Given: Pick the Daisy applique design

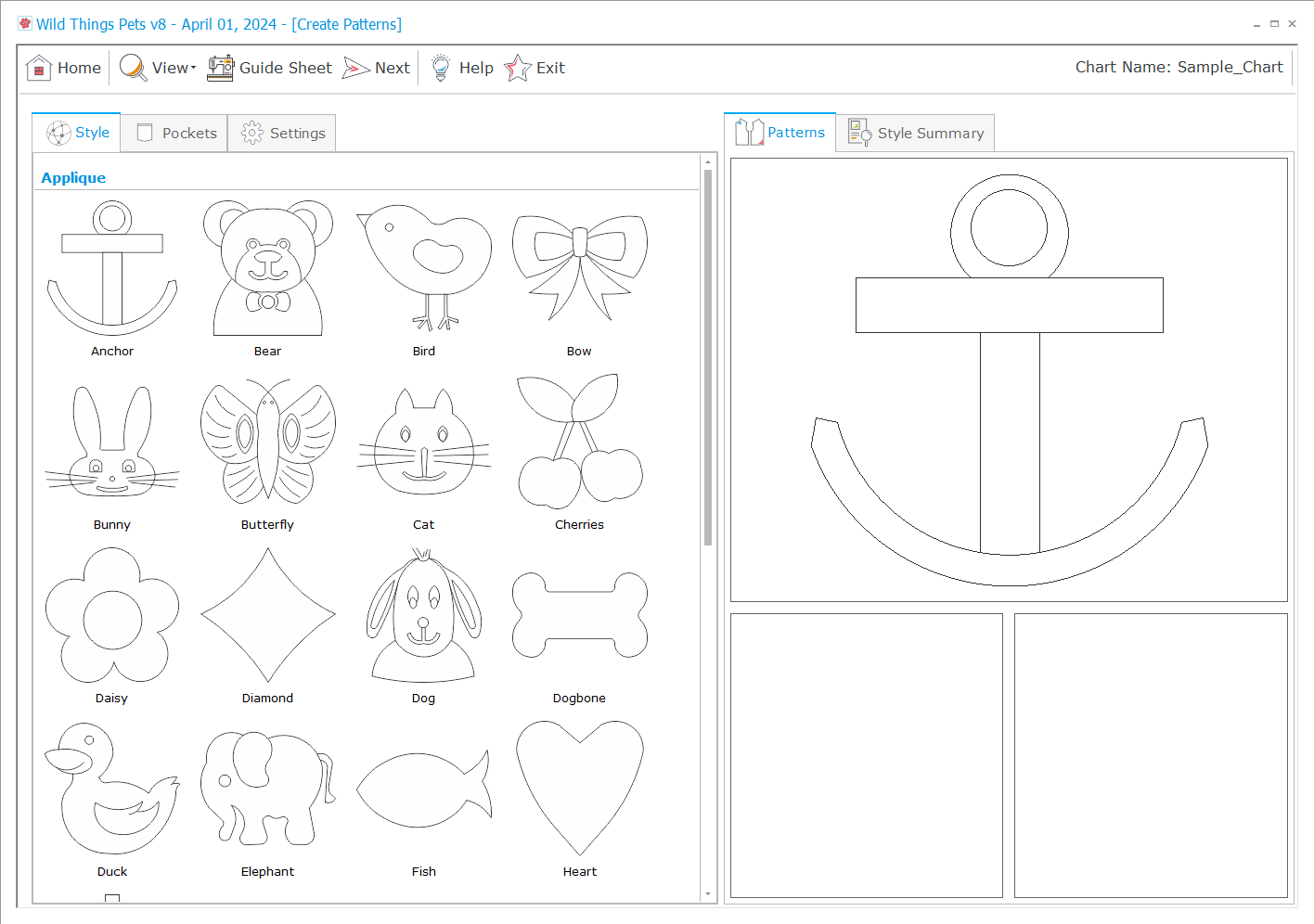Looking at the screenshot, I should pos(112,615).
